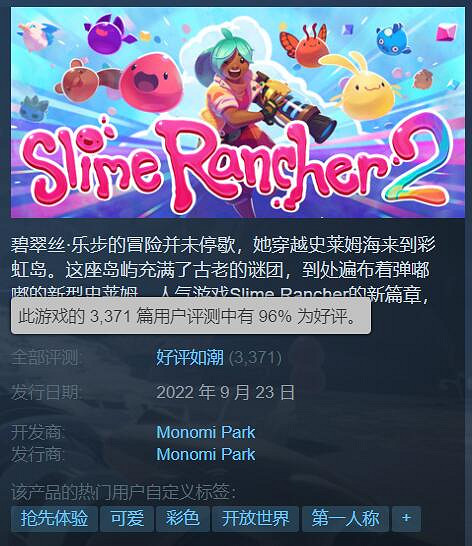The width and height of the screenshot is (472, 546).
Task: Click the yellow rabbit-eared slime in banner
Action: [x=364, y=86]
